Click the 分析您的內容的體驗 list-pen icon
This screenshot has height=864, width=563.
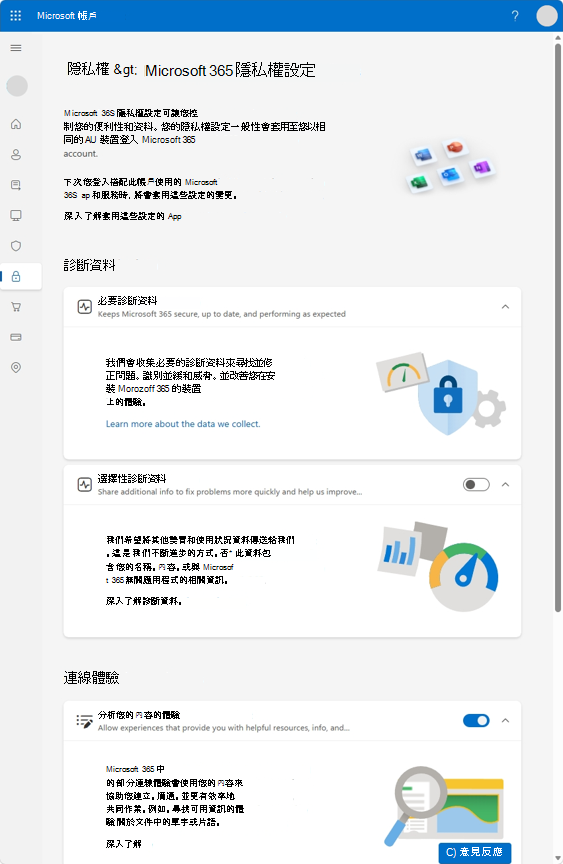[84, 721]
